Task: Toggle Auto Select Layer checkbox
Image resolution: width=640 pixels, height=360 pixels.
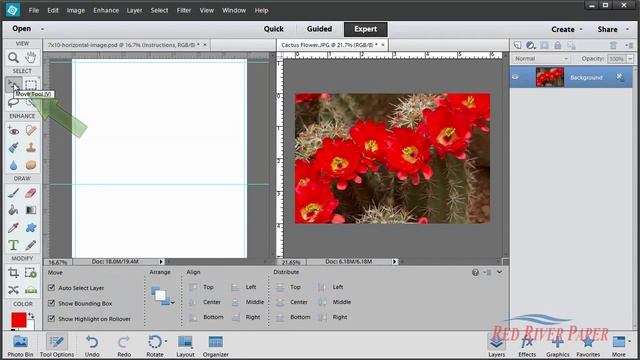Action: (51, 288)
